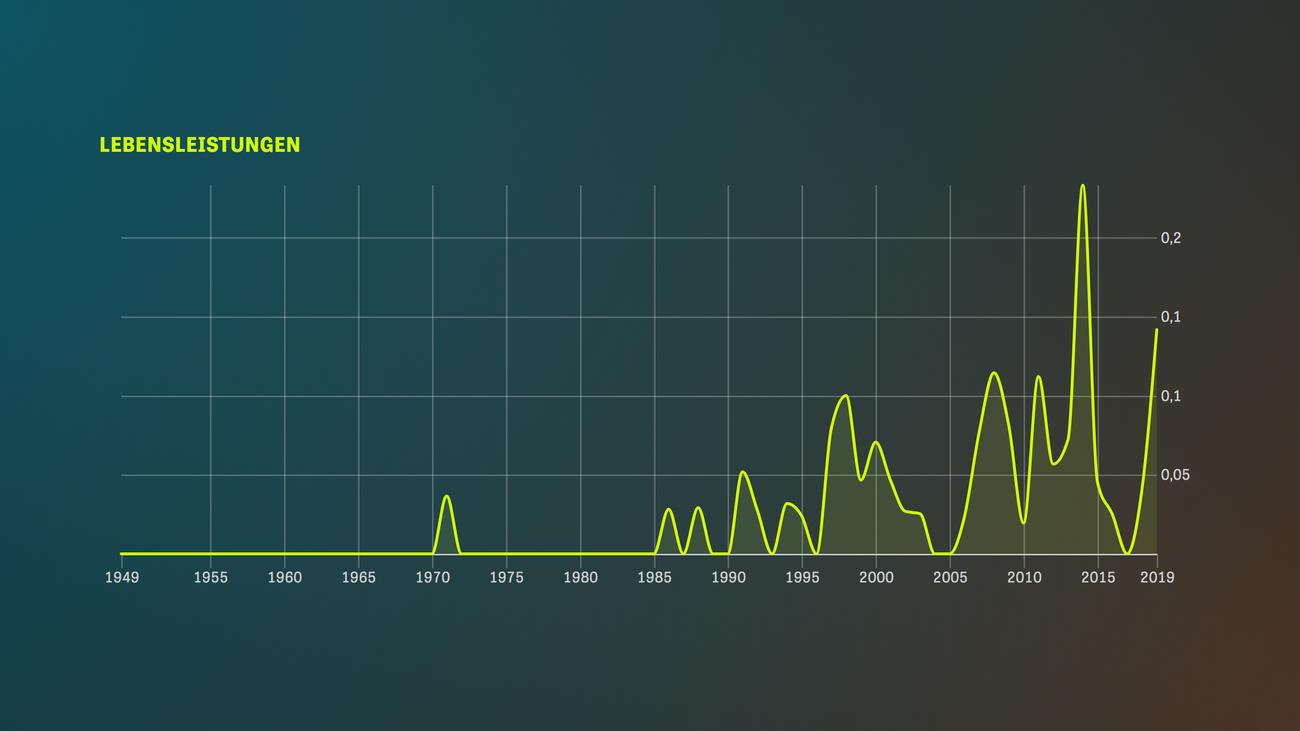Click the line's endpoint above 2019
Screen dimensions: 1300x731
(1157, 329)
